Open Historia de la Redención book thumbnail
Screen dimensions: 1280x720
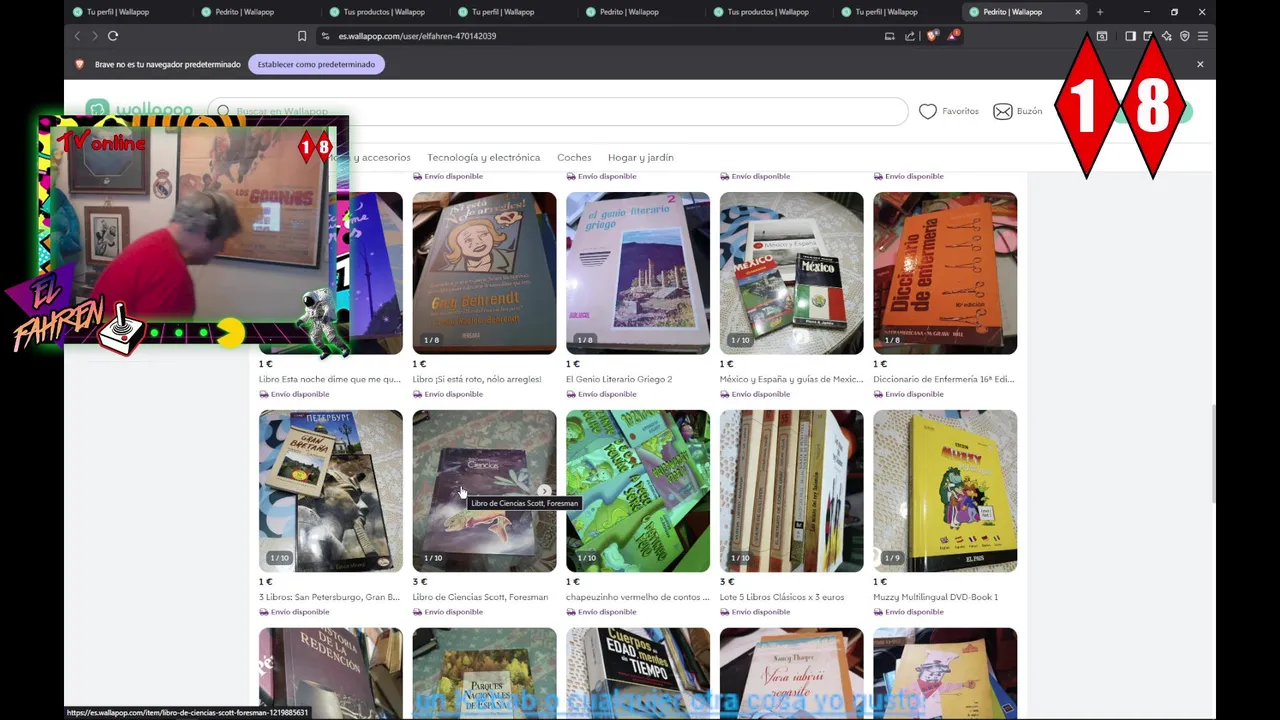click(x=331, y=673)
